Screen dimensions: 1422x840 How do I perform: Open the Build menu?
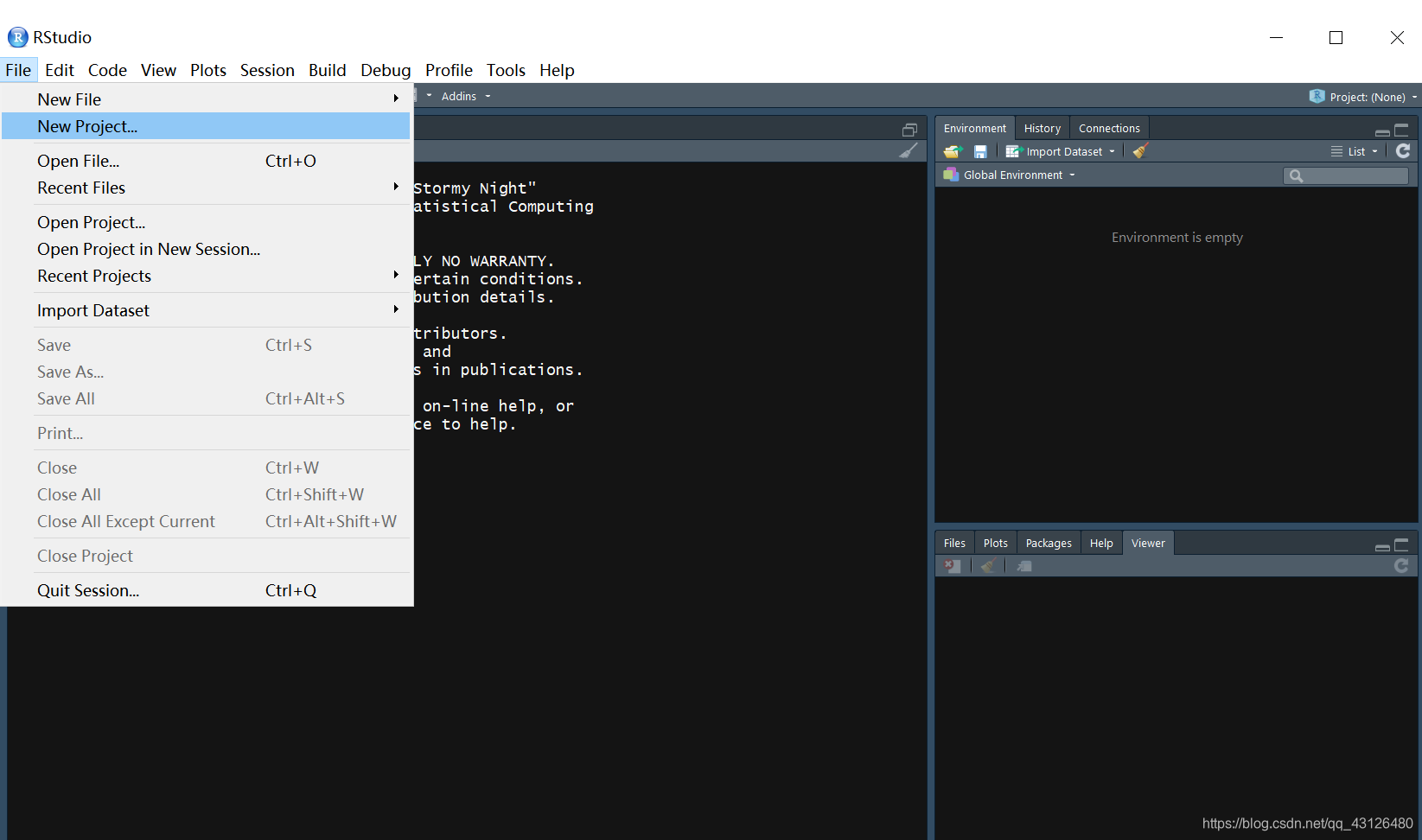328,70
